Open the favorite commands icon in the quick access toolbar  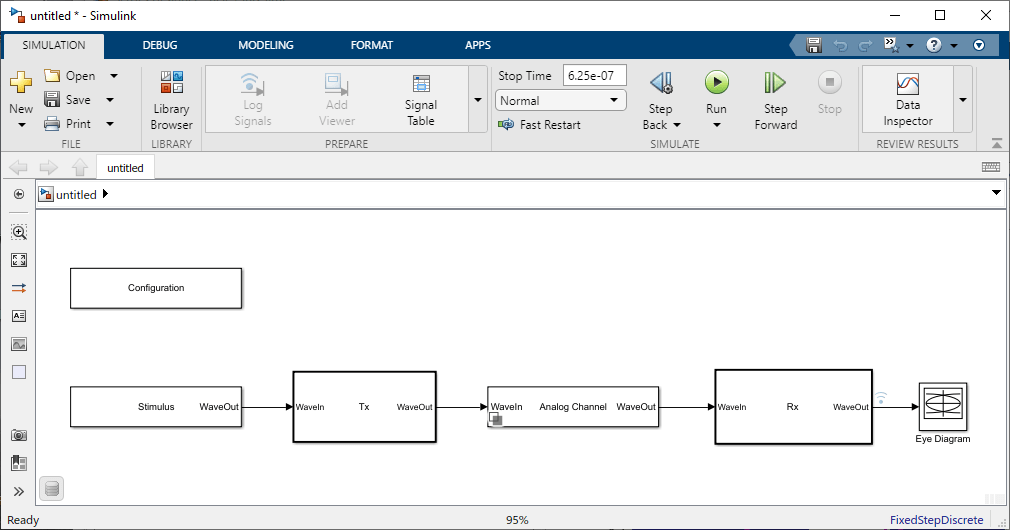point(891,44)
